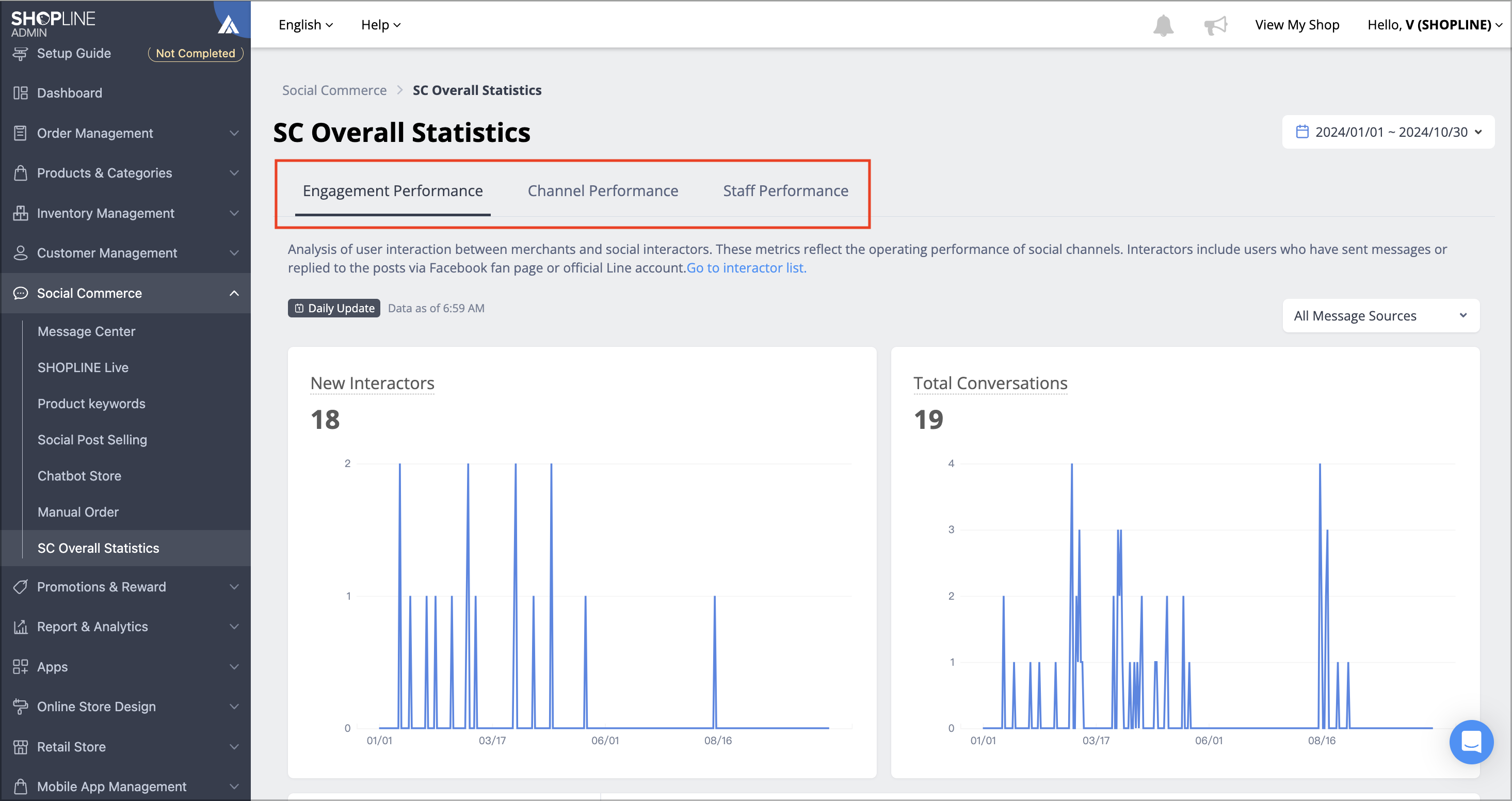Screen dimensions: 1512x801
Task: Open the Message Center sidebar item
Action: click(86, 331)
